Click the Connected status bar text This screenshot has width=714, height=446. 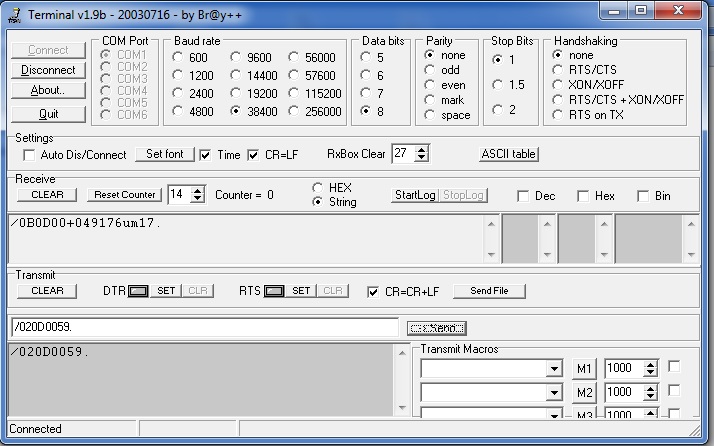(x=35, y=429)
